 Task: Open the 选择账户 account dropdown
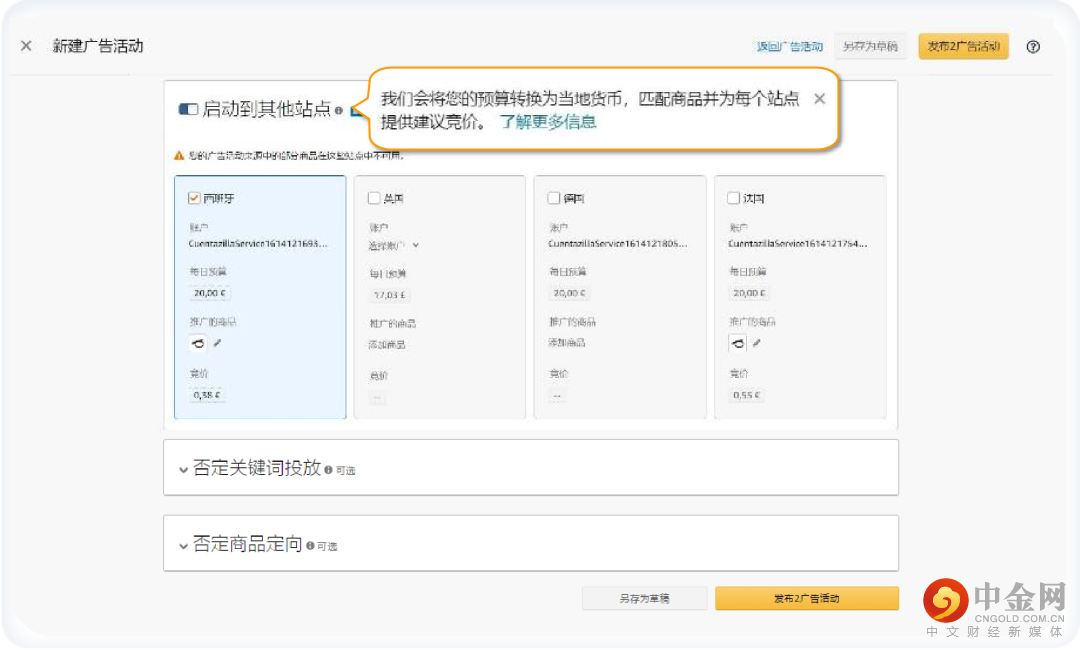(x=394, y=245)
